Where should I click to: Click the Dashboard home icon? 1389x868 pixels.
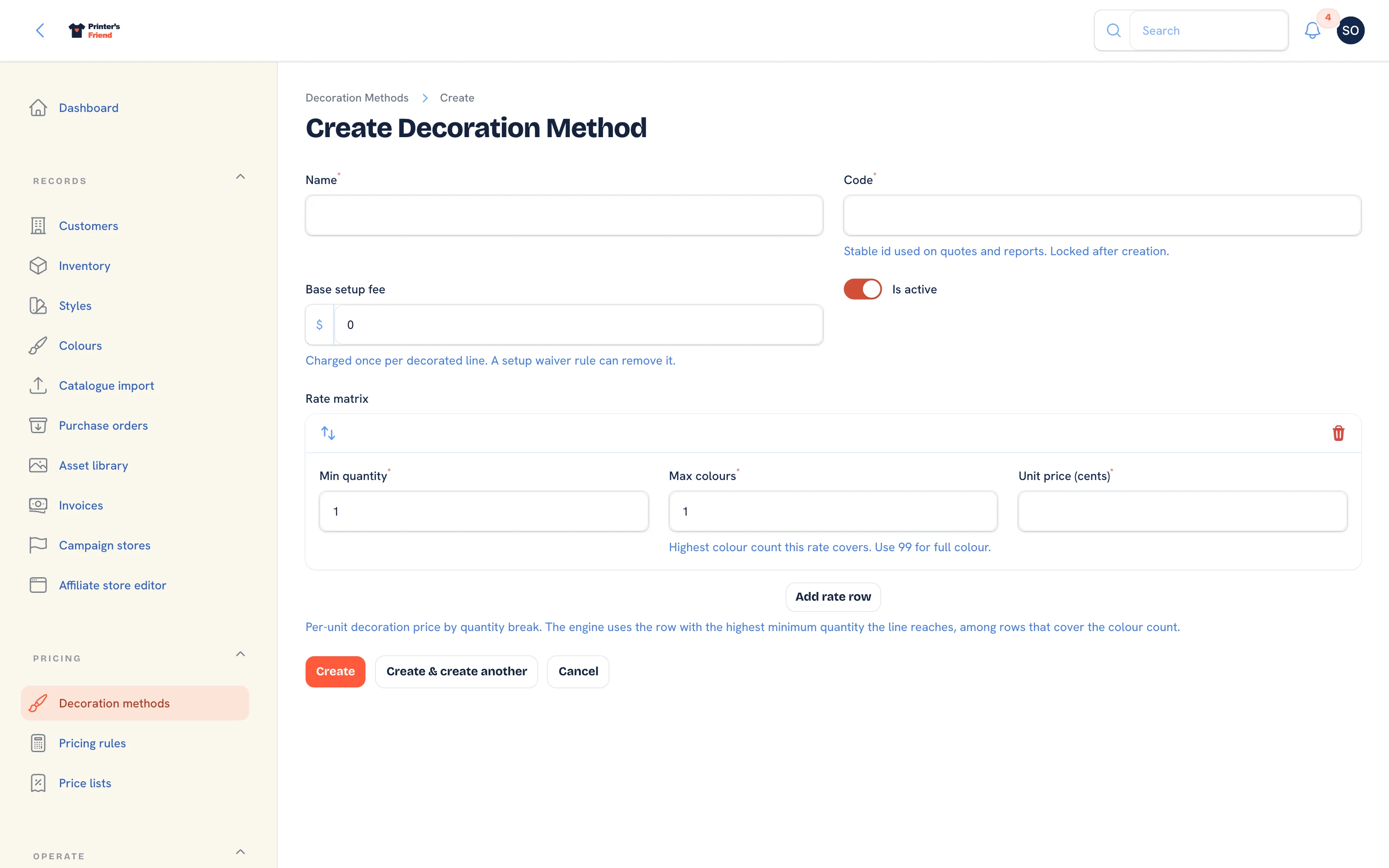(x=38, y=108)
